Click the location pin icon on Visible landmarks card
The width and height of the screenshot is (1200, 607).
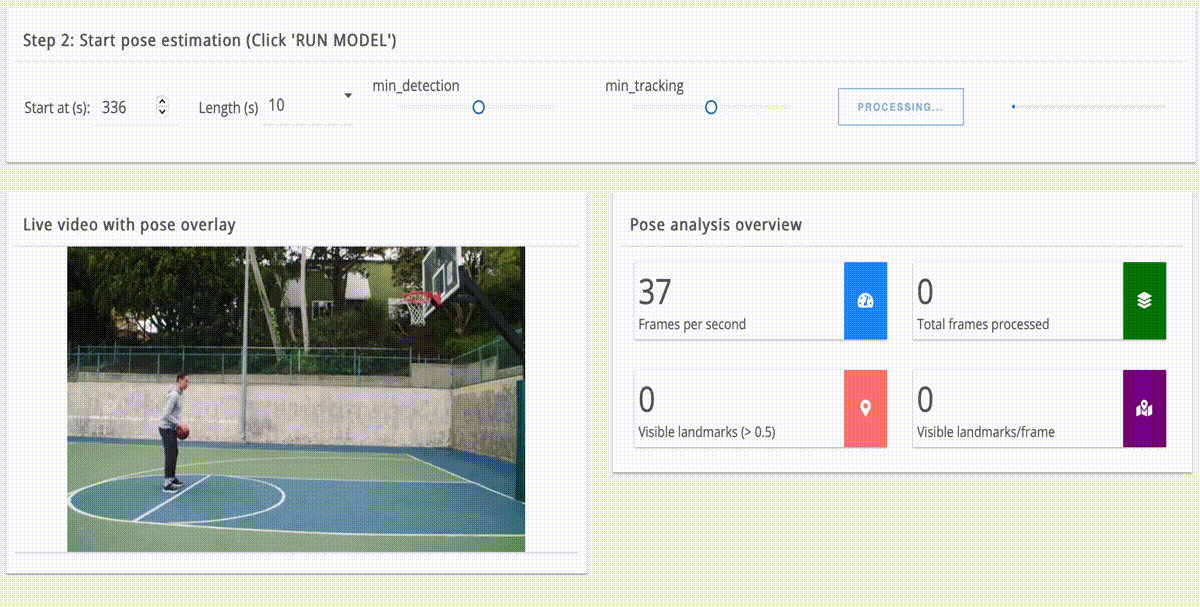(866, 408)
